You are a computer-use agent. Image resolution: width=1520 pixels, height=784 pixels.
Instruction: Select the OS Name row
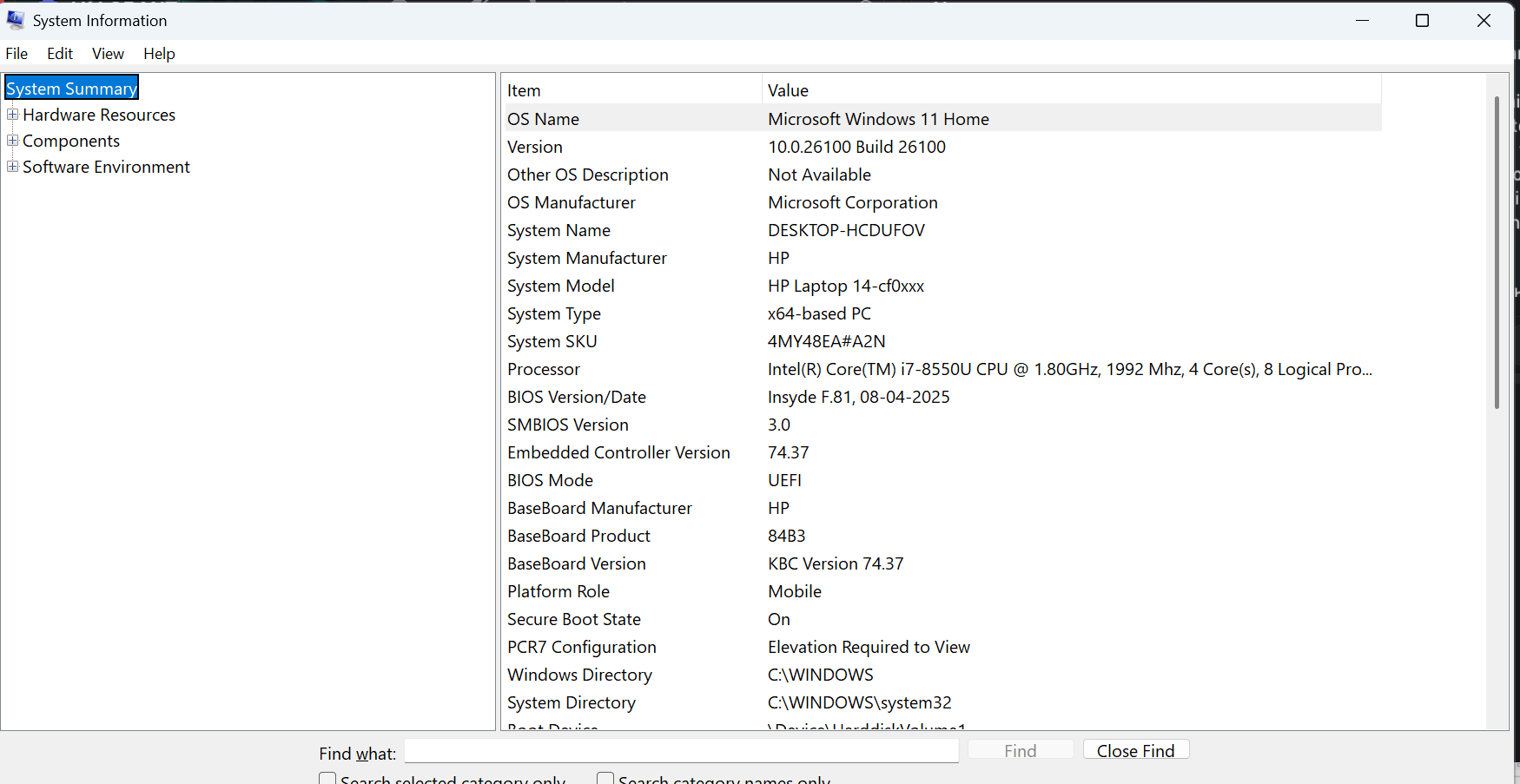point(942,119)
